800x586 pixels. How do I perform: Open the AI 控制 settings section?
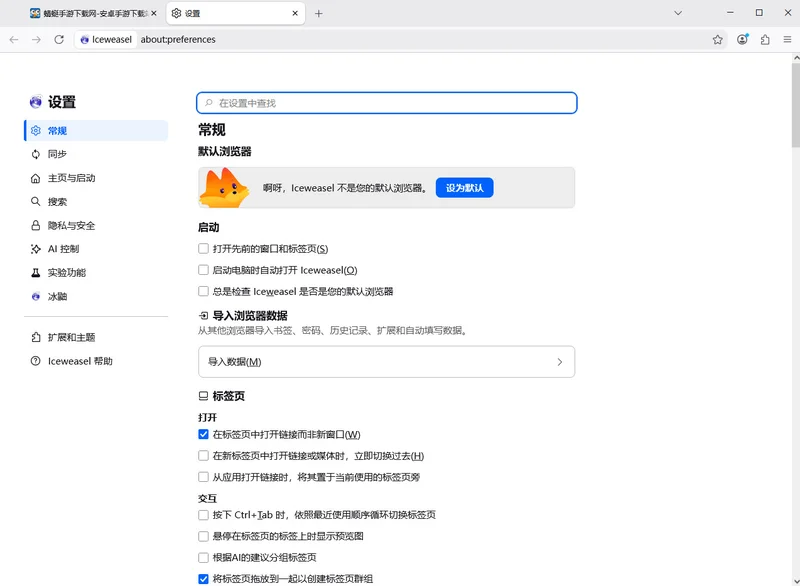[x=96, y=249]
